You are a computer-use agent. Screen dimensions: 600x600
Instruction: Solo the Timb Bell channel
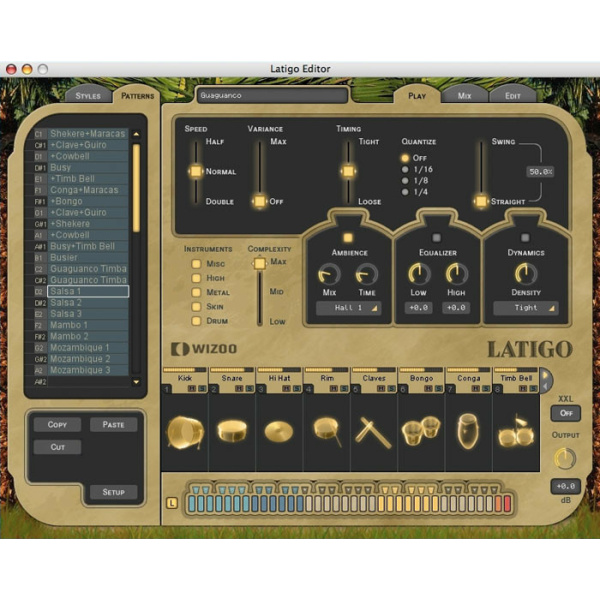[533, 388]
